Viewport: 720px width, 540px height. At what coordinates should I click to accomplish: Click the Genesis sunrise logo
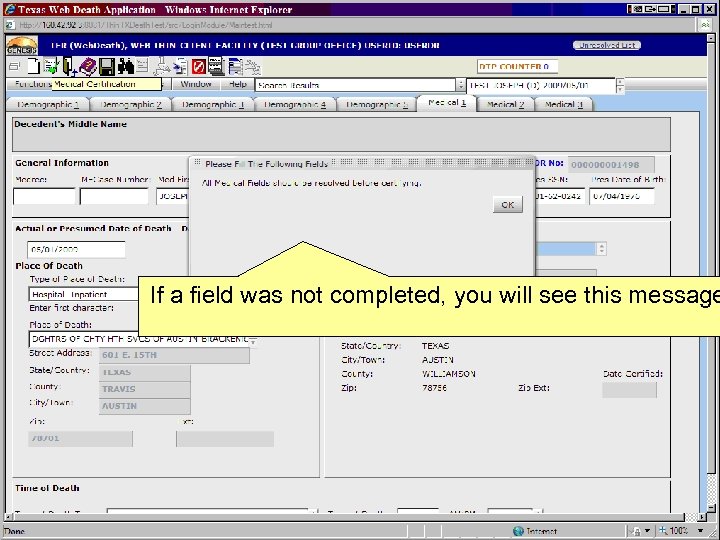pos(22,45)
